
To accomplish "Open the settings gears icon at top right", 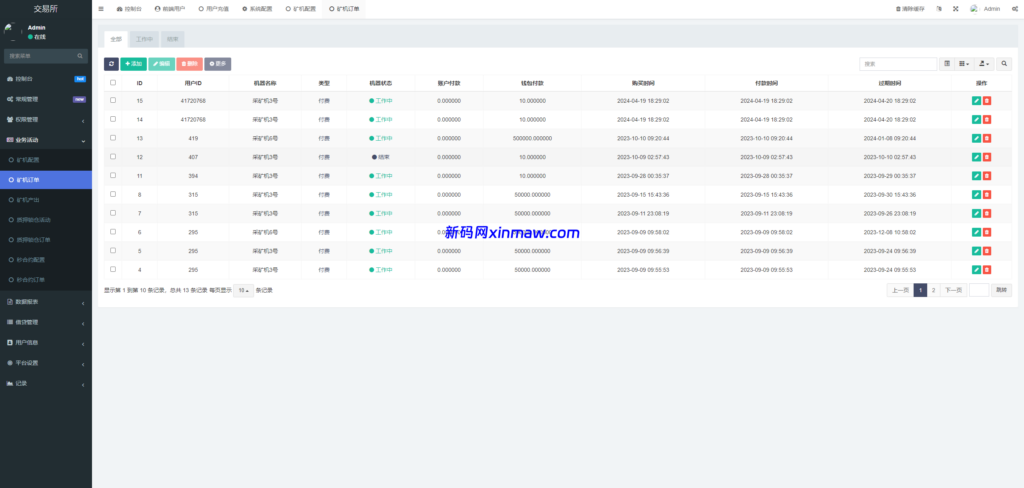I will (1014, 9).
